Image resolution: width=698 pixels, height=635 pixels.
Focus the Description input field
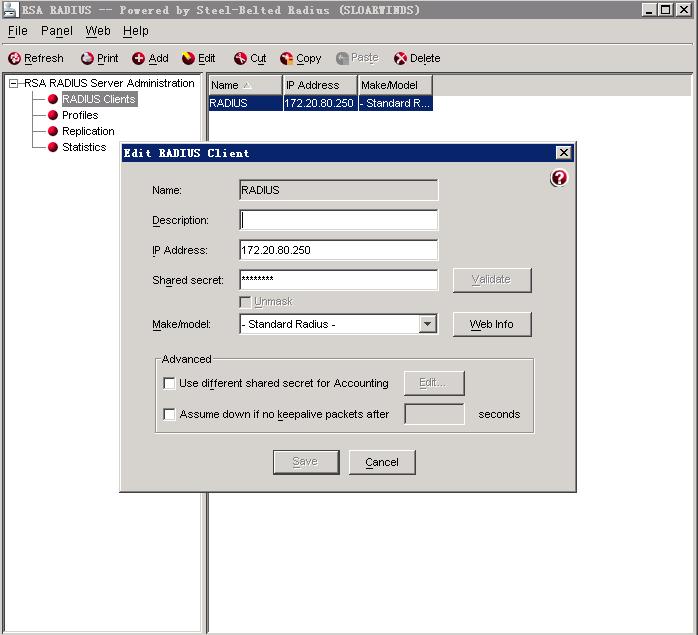[339, 220]
